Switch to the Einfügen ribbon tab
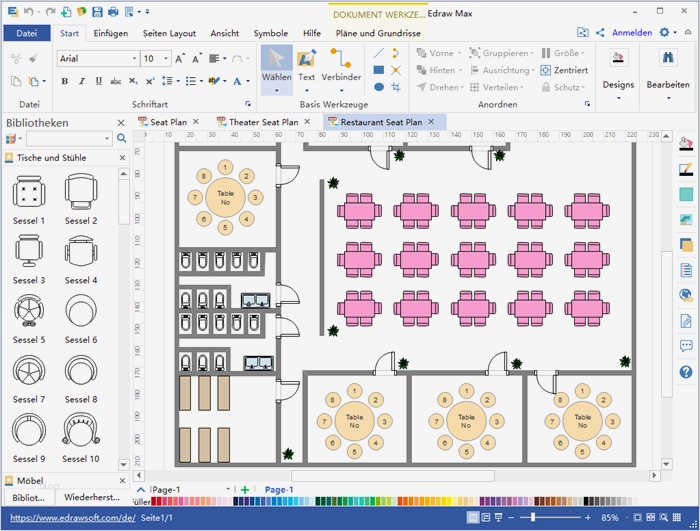Viewport: 700px width, 531px height. [110, 33]
